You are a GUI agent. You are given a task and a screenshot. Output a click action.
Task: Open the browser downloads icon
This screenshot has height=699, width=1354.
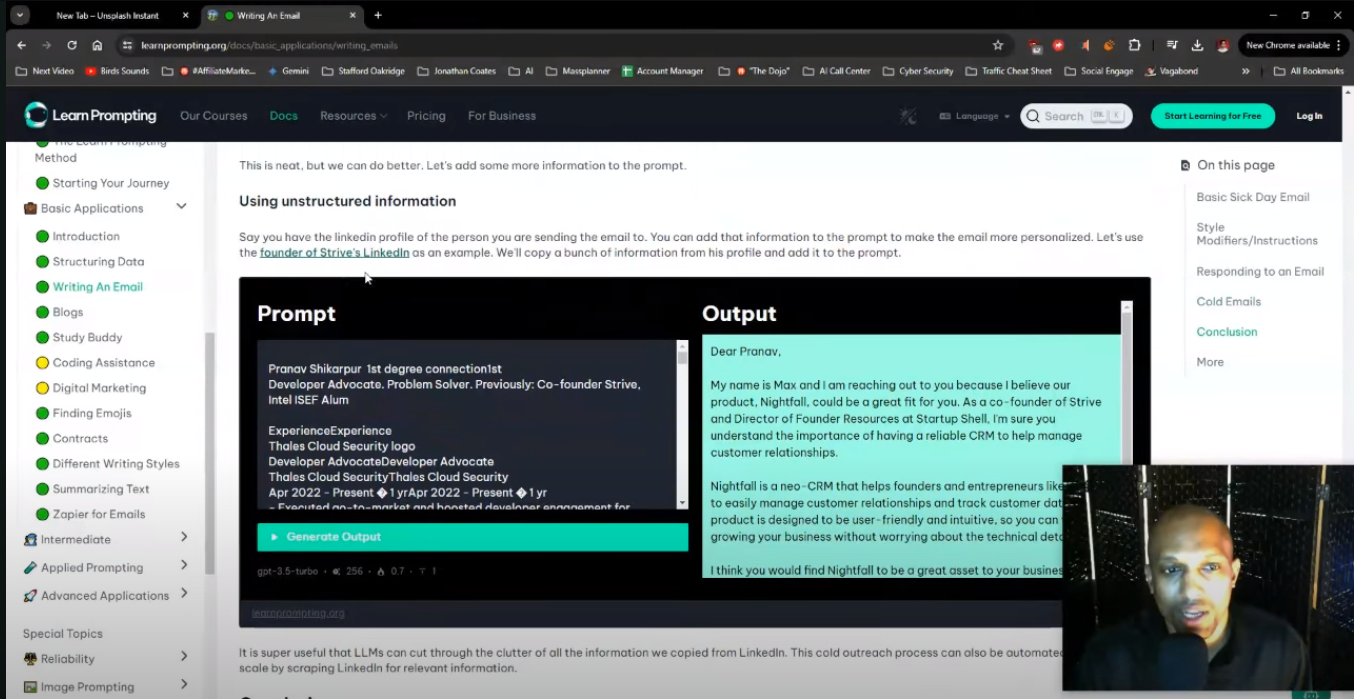pyautogui.click(x=1197, y=45)
